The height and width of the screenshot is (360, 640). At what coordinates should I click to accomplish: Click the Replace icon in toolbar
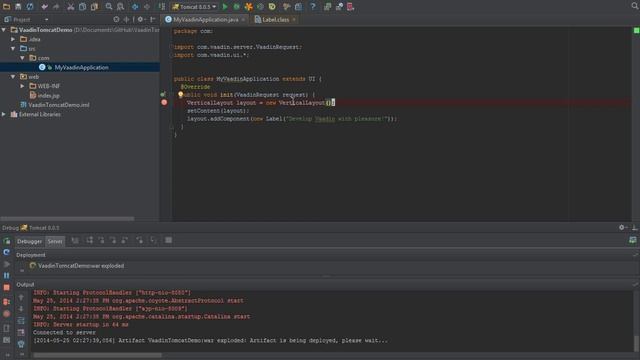pyautogui.click(x=120, y=7)
